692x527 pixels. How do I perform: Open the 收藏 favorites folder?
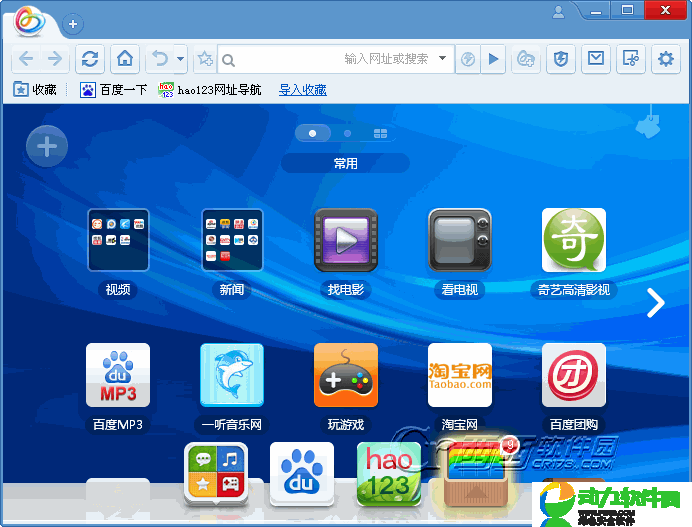(x=35, y=90)
